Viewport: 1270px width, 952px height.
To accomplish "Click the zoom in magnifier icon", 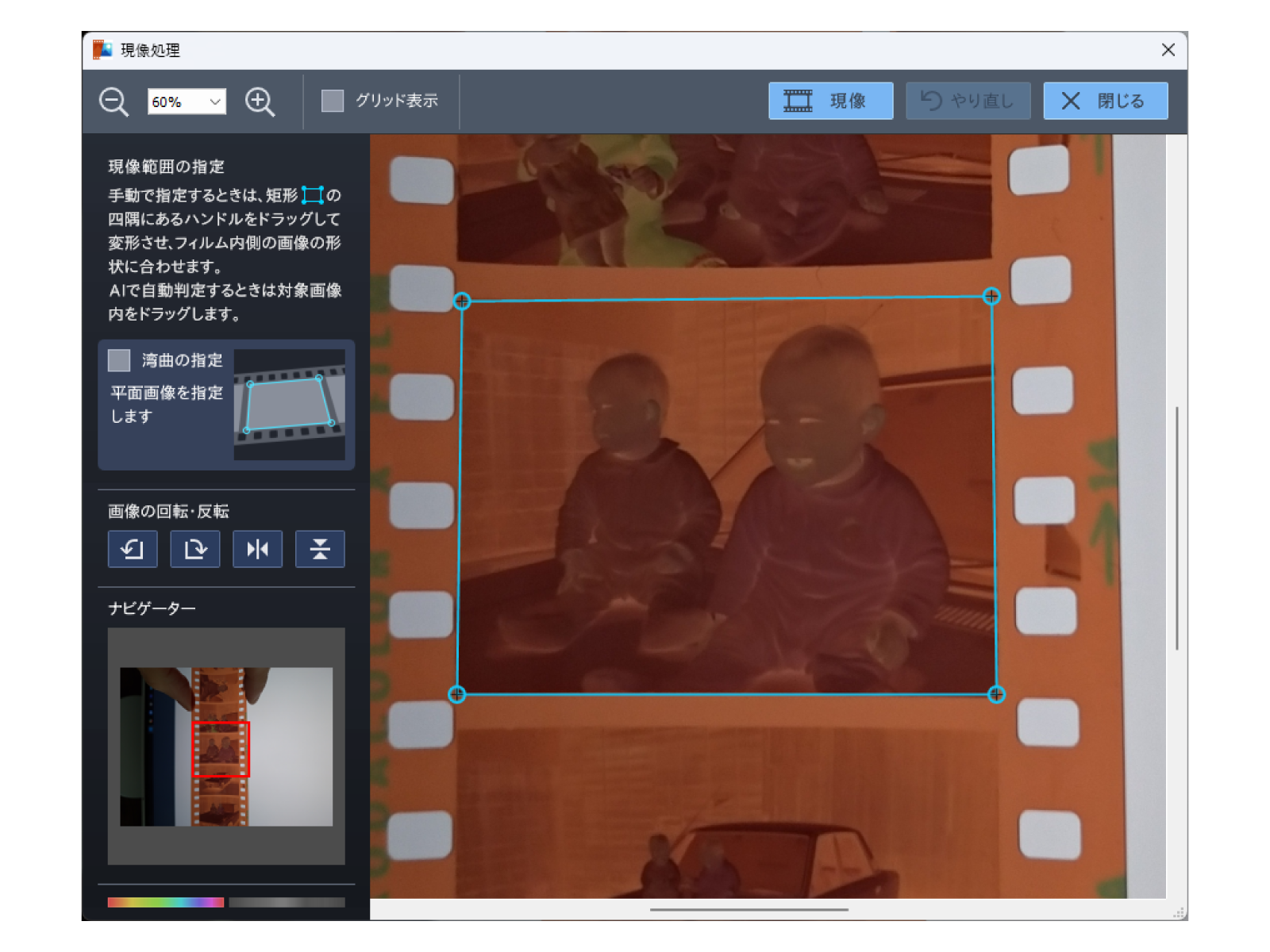I will (x=260, y=102).
